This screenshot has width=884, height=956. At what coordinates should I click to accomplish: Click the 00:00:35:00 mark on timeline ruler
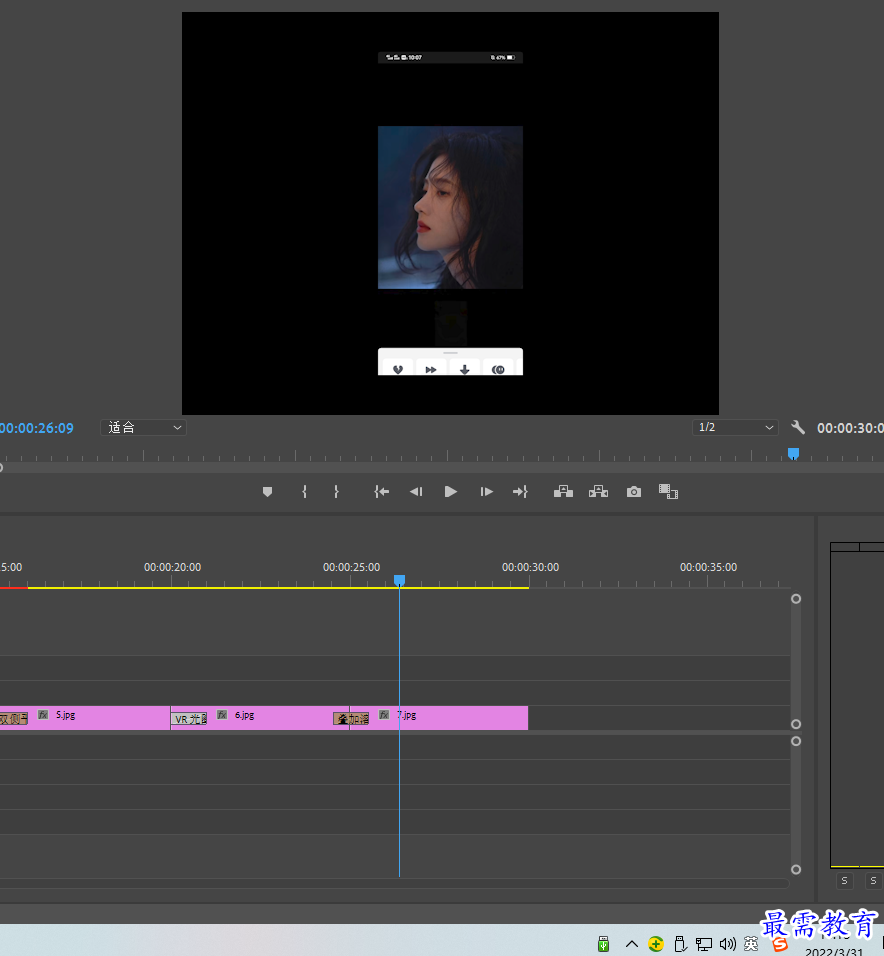(708, 567)
